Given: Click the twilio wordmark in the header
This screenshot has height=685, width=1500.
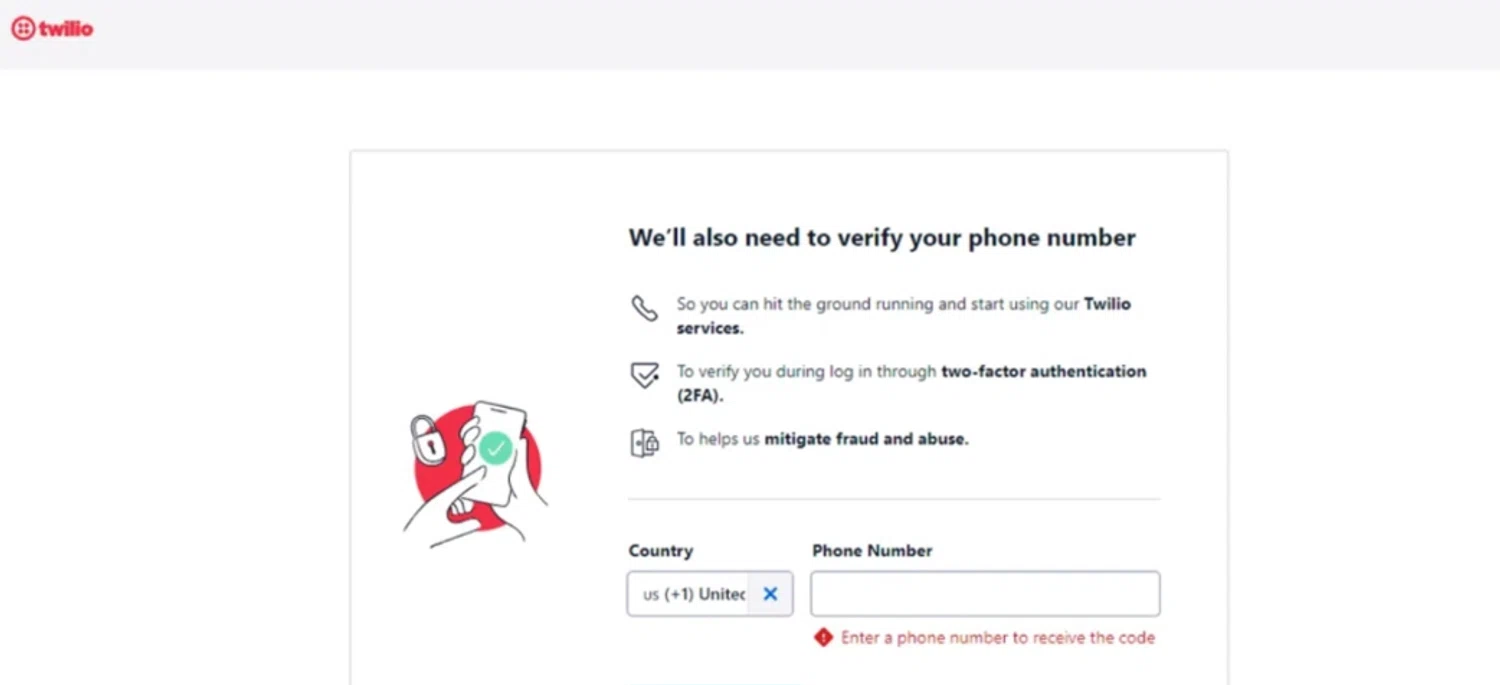Looking at the screenshot, I should coord(66,29).
